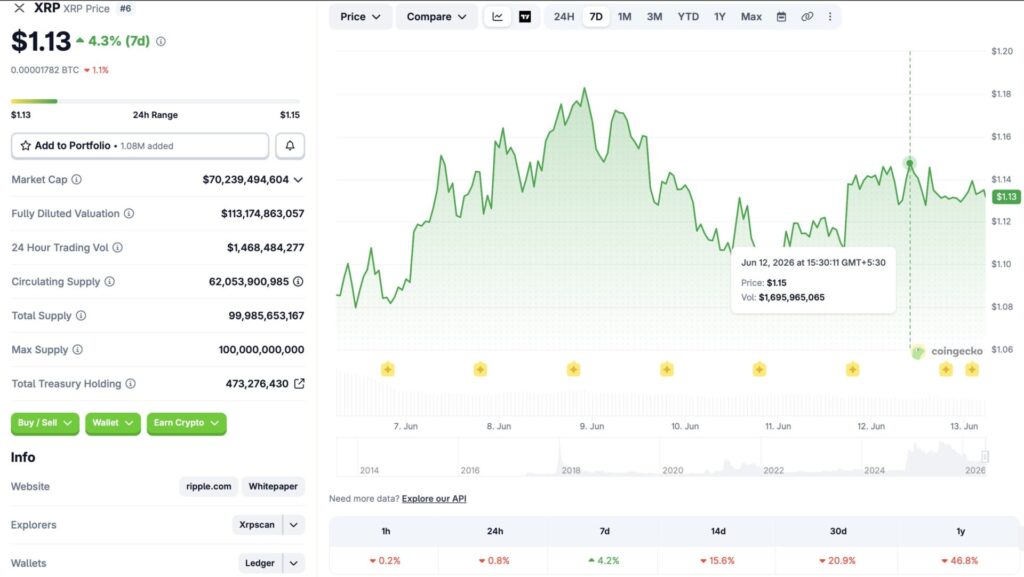Screen dimensions: 1024x577
Task: Click the news marker under 11. Jun
Action: click(759, 369)
